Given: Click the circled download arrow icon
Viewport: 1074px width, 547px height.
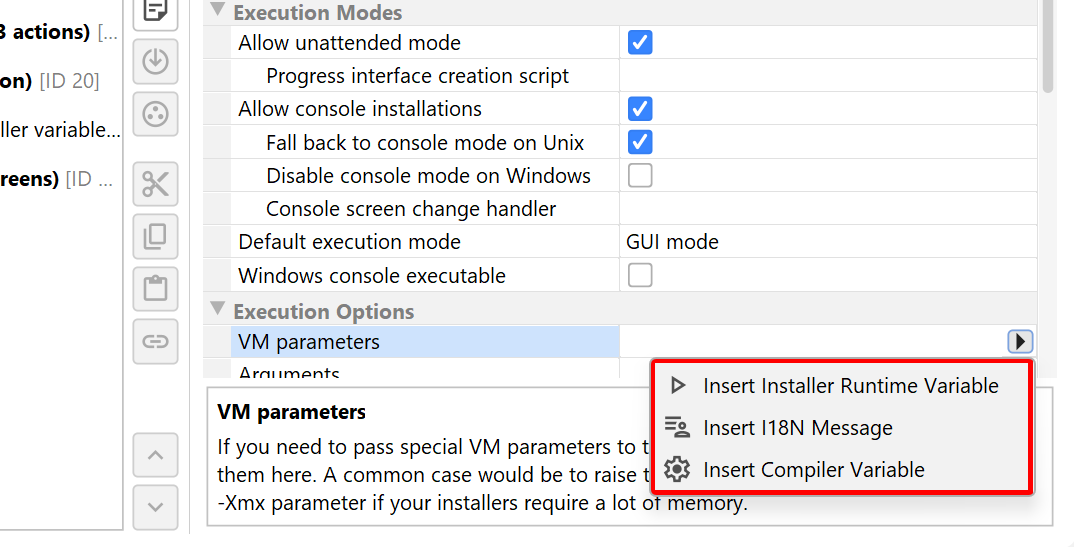Looking at the screenshot, I should tap(155, 61).
